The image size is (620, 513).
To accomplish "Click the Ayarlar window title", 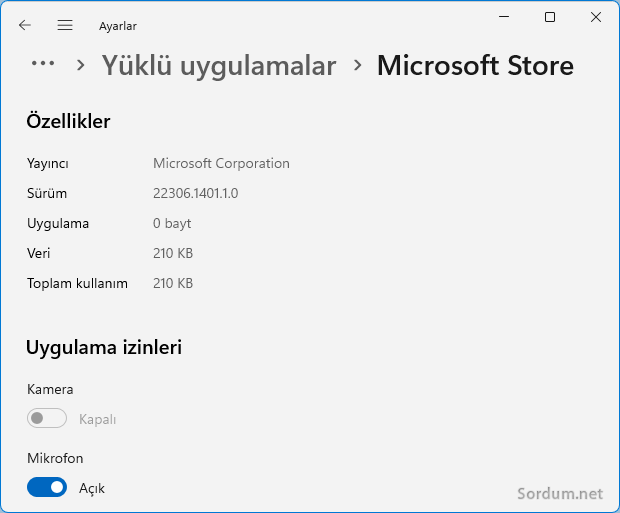I will pos(118,26).
